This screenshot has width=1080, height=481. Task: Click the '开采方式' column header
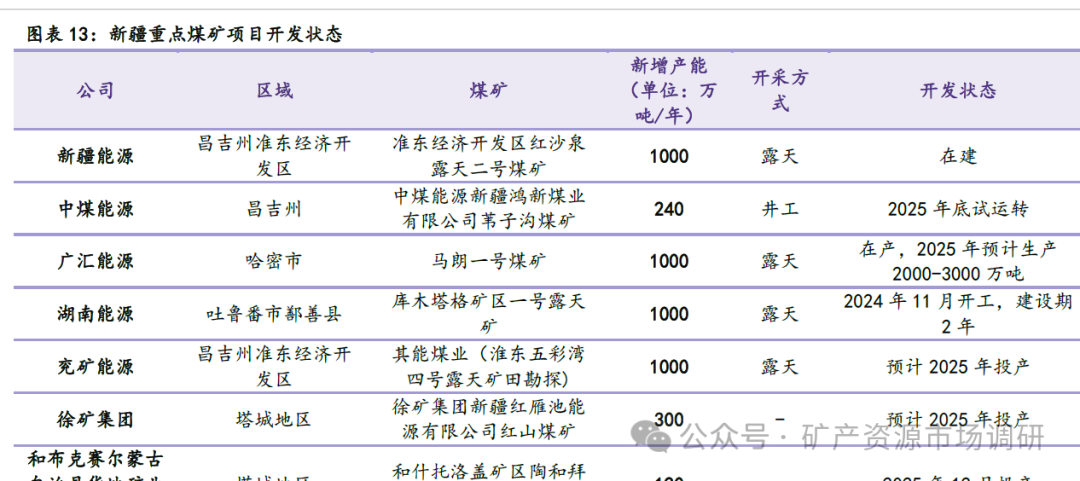click(x=780, y=90)
